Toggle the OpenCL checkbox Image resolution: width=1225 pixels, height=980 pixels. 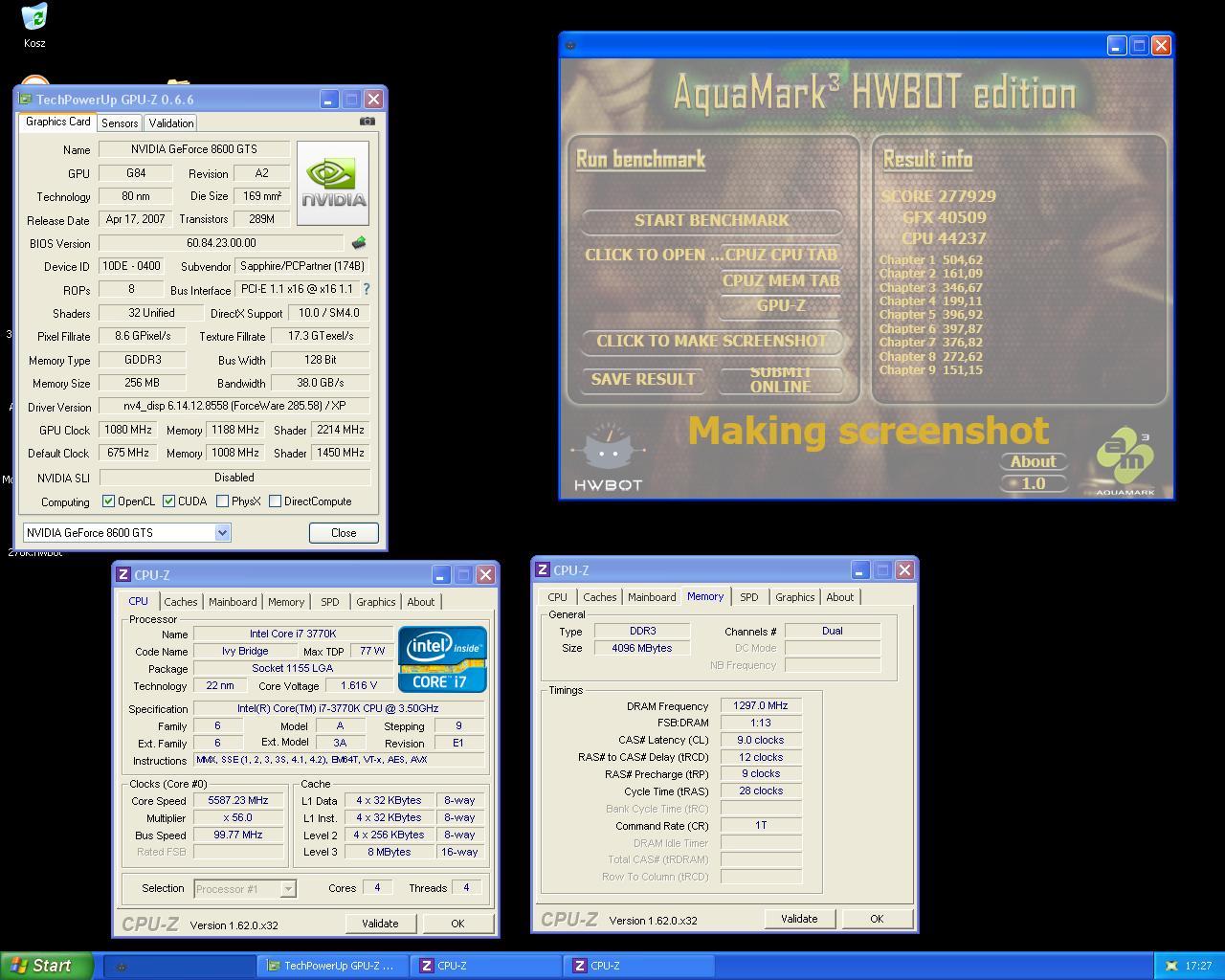[x=108, y=501]
